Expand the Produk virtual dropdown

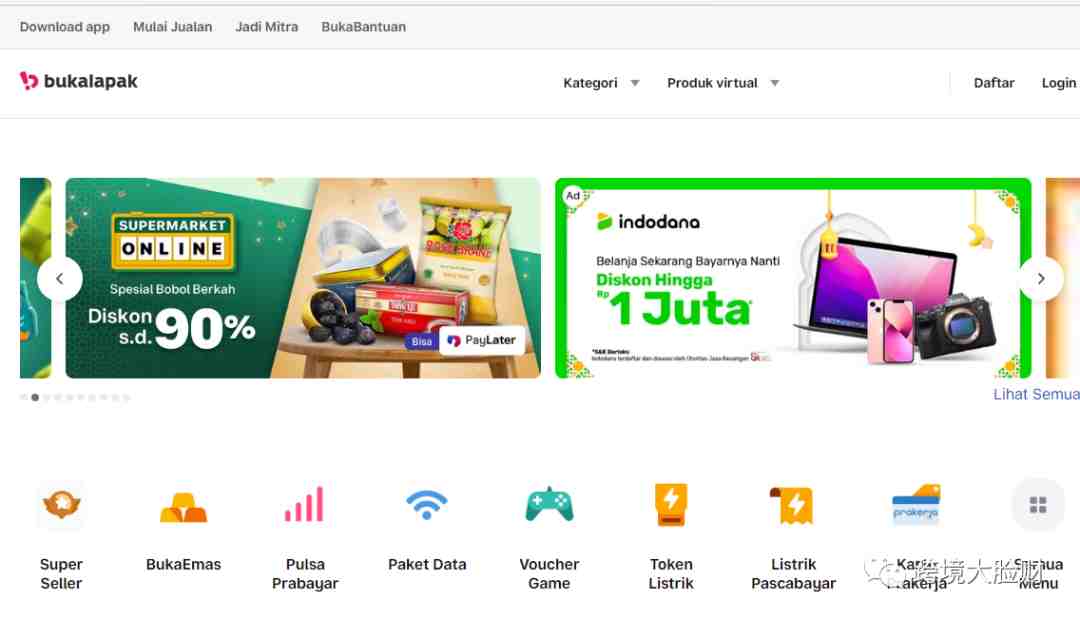pos(723,83)
